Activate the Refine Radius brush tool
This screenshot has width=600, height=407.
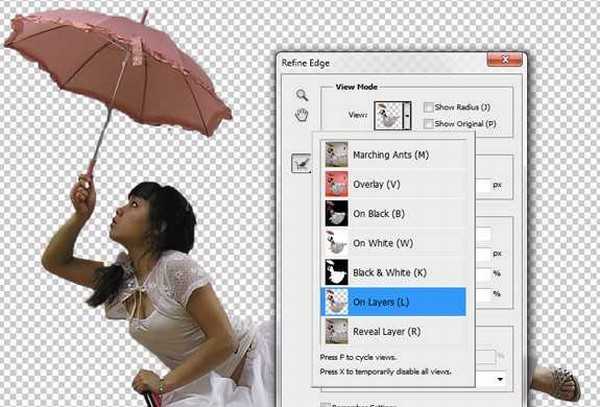[300, 164]
